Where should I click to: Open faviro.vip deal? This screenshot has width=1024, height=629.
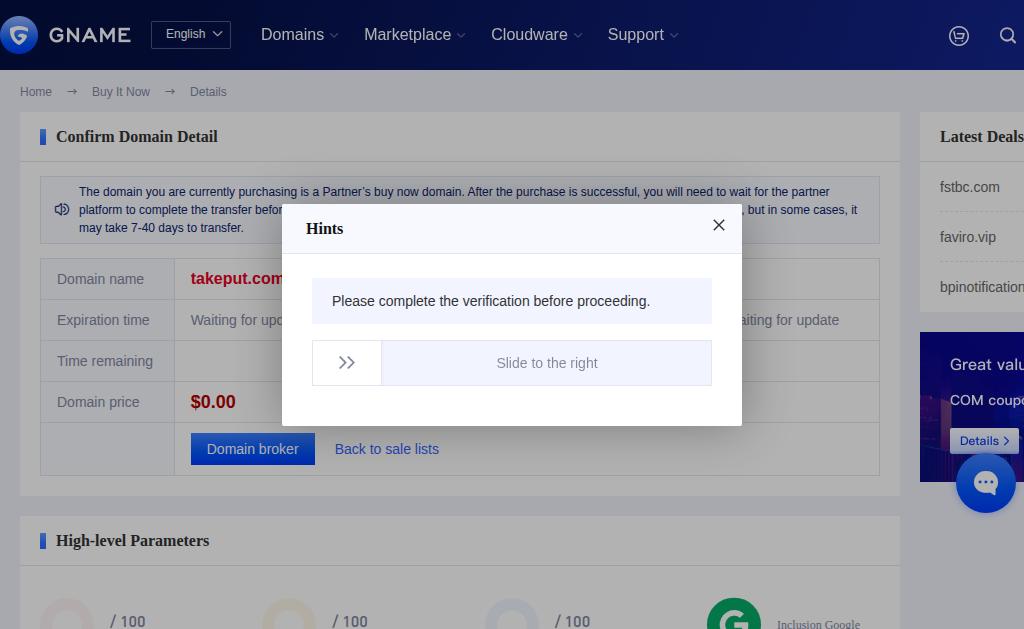click(x=967, y=237)
